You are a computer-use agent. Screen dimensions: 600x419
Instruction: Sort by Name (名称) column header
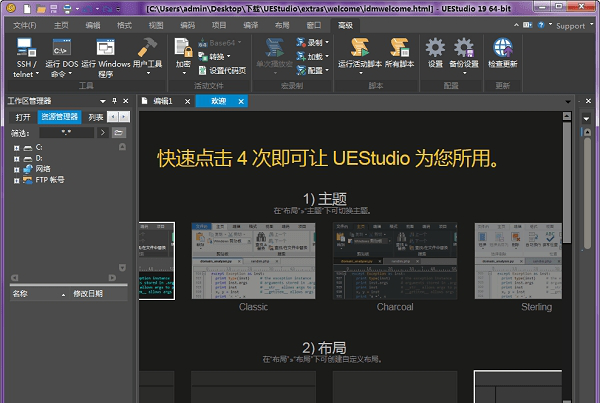[38, 294]
